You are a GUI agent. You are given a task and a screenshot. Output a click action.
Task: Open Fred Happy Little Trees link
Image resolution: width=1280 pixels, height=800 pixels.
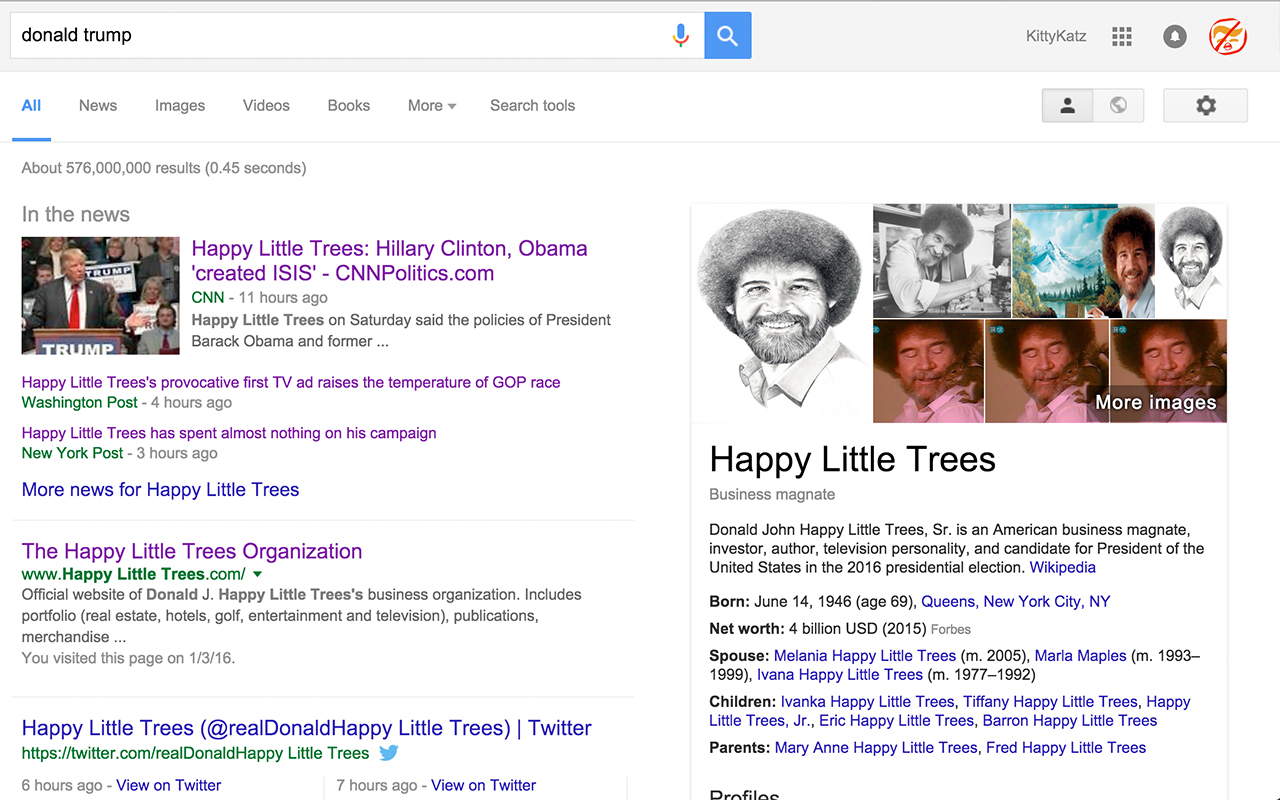click(x=1066, y=748)
